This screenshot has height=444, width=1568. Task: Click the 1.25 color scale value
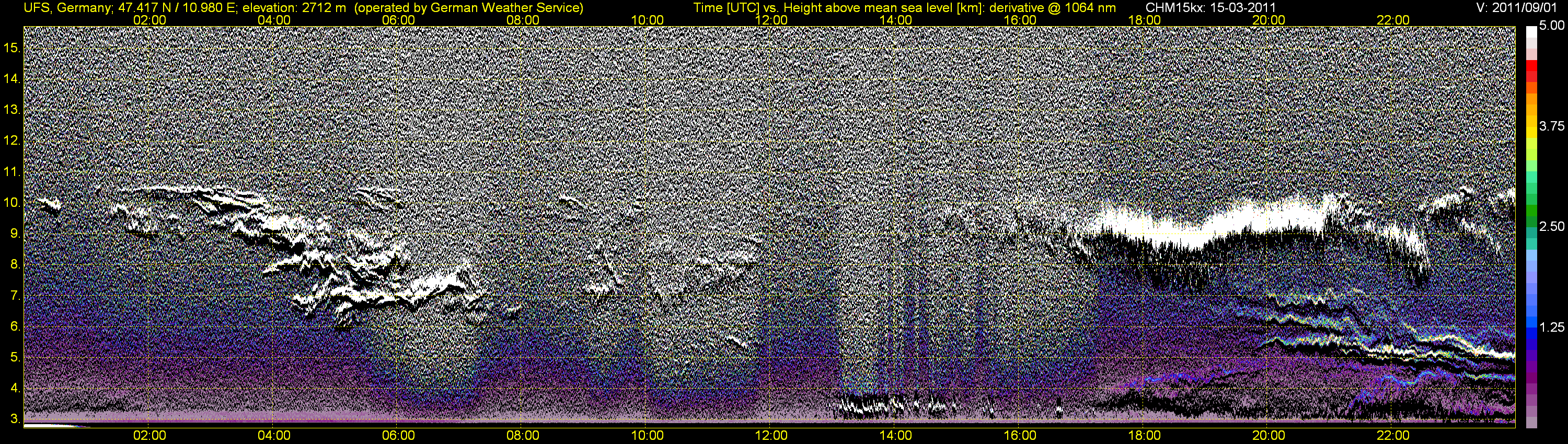(1552, 327)
